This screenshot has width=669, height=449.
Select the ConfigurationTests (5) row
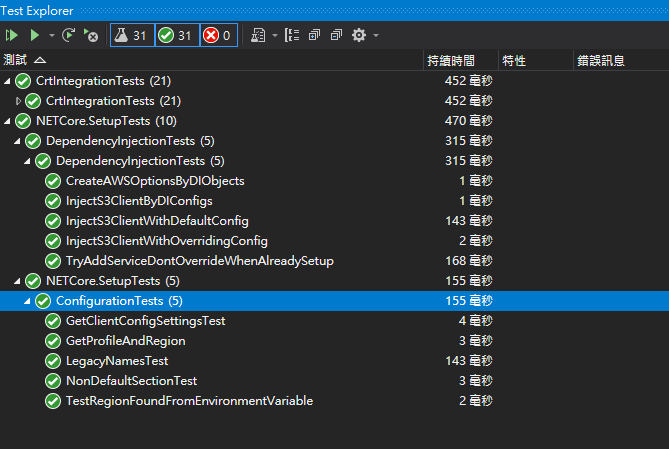point(334,301)
